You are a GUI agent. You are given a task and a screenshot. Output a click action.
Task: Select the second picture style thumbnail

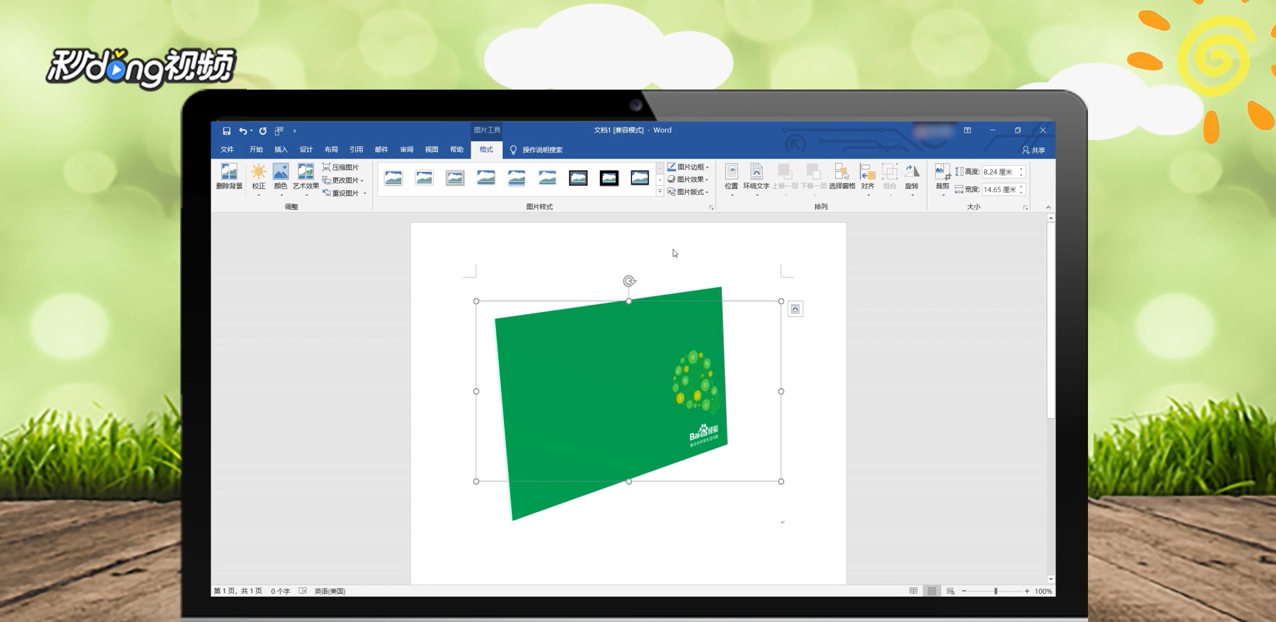tap(424, 178)
